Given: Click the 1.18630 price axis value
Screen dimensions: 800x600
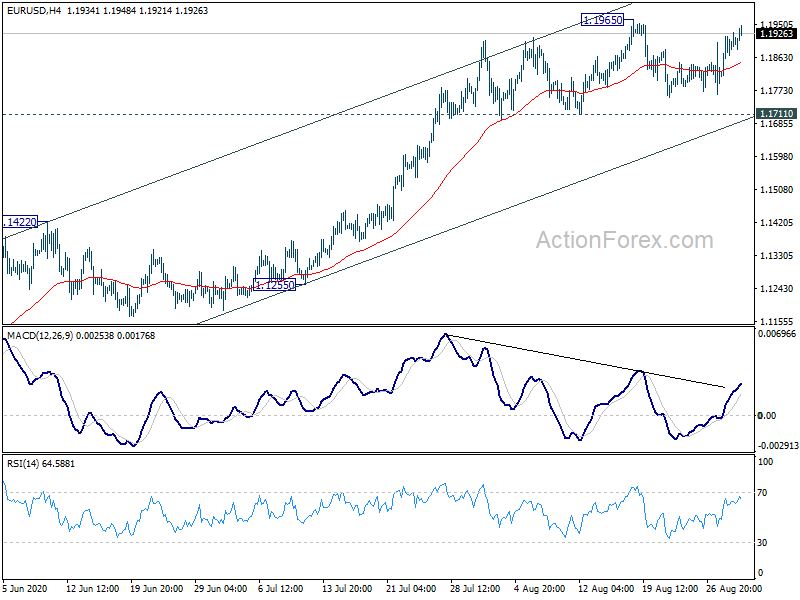Looking at the screenshot, I should click(x=777, y=58).
